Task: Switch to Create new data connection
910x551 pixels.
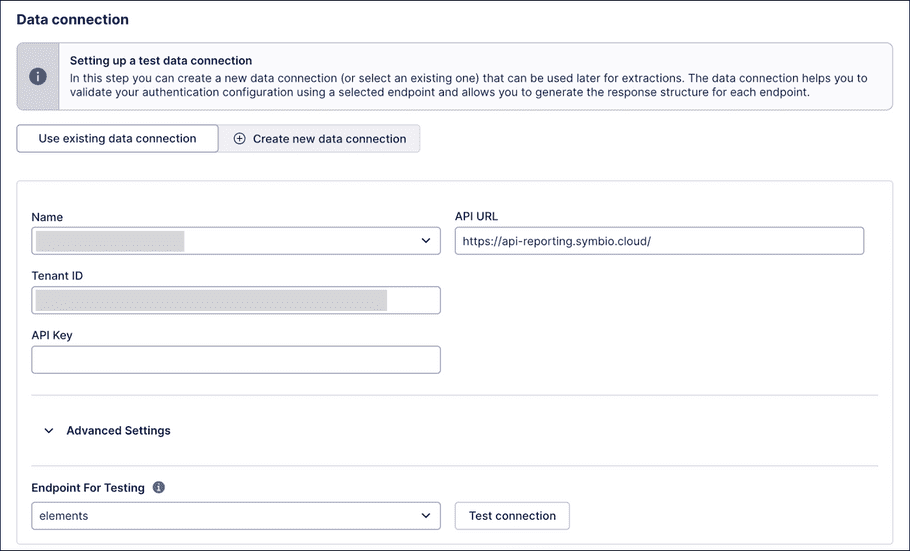Action: click(319, 139)
